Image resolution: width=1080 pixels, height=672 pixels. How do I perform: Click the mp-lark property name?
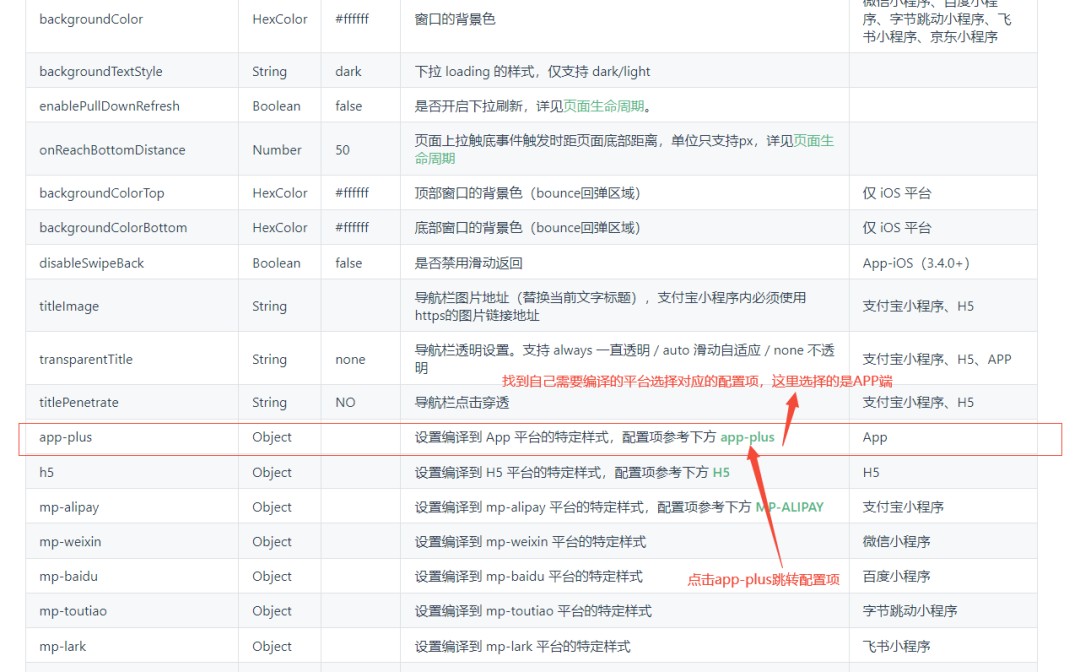point(62,646)
